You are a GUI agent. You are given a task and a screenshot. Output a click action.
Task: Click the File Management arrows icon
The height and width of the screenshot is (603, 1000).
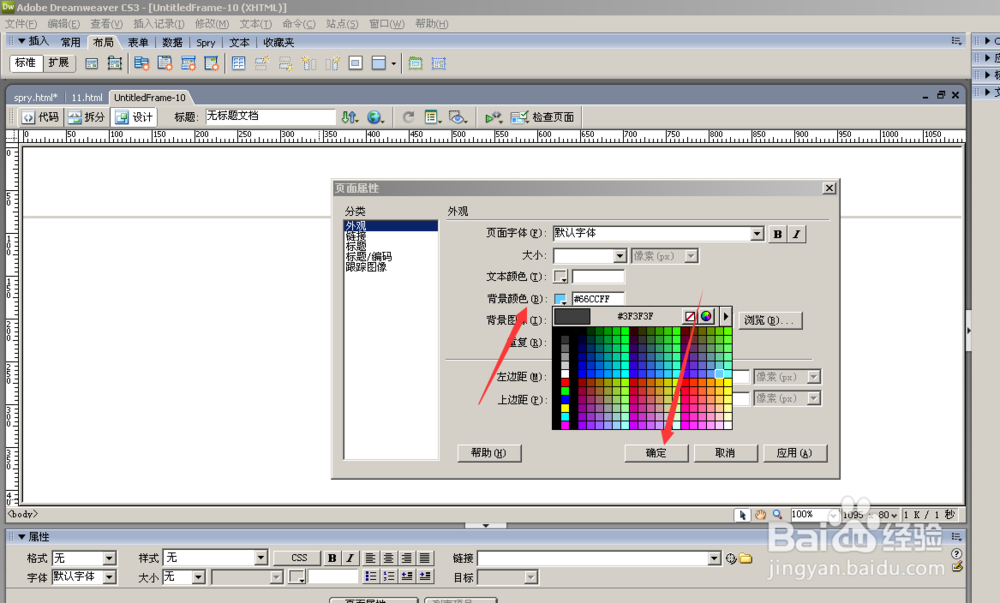pyautogui.click(x=349, y=117)
